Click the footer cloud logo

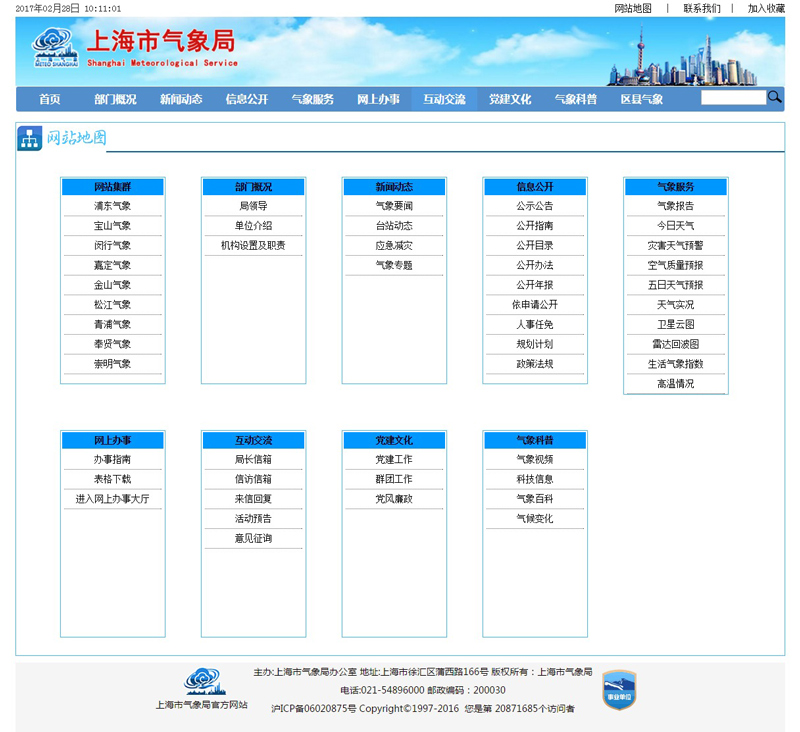pos(205,681)
